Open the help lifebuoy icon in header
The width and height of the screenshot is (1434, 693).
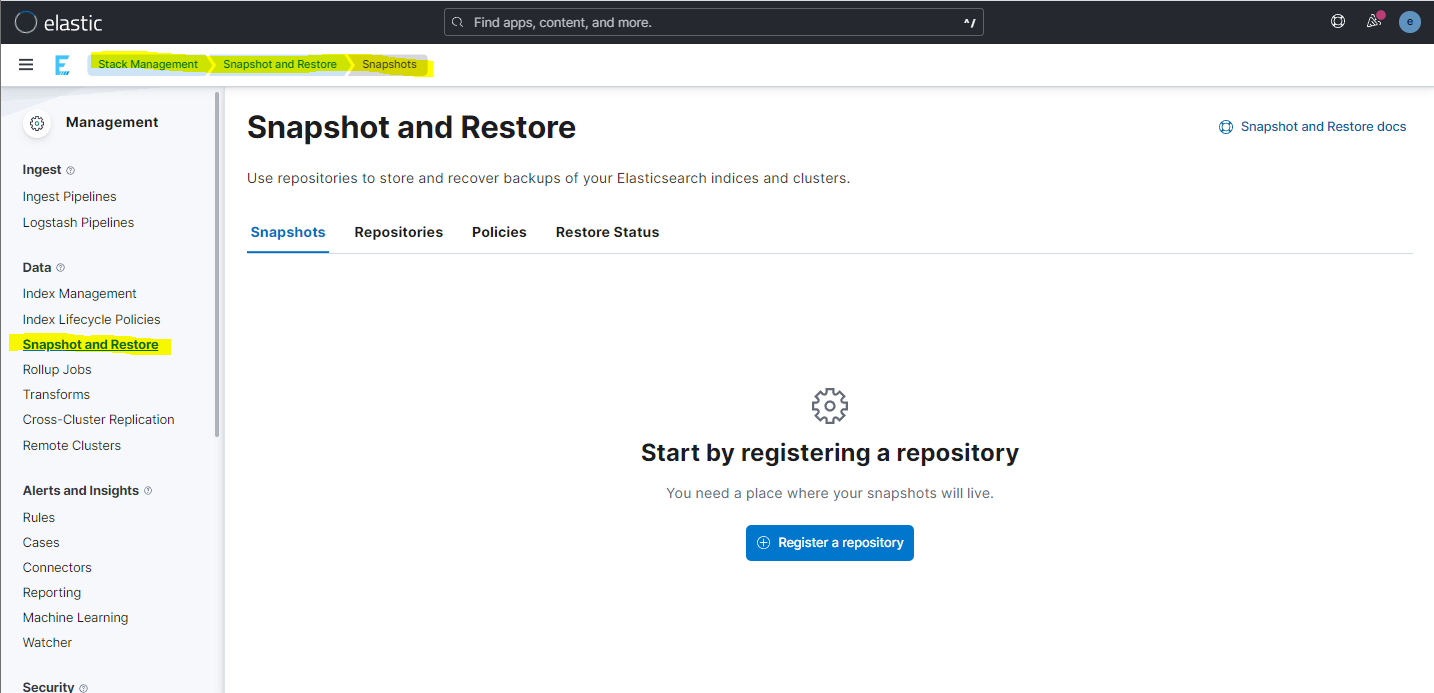pyautogui.click(x=1338, y=21)
